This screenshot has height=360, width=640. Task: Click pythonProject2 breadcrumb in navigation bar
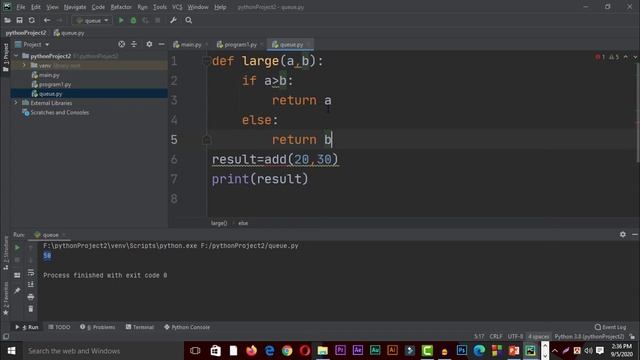click(x=26, y=33)
